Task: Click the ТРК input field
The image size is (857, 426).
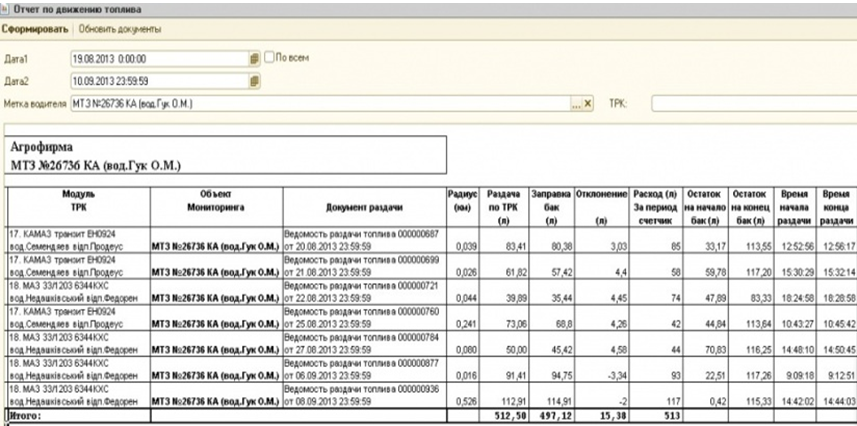Action: 752,103
